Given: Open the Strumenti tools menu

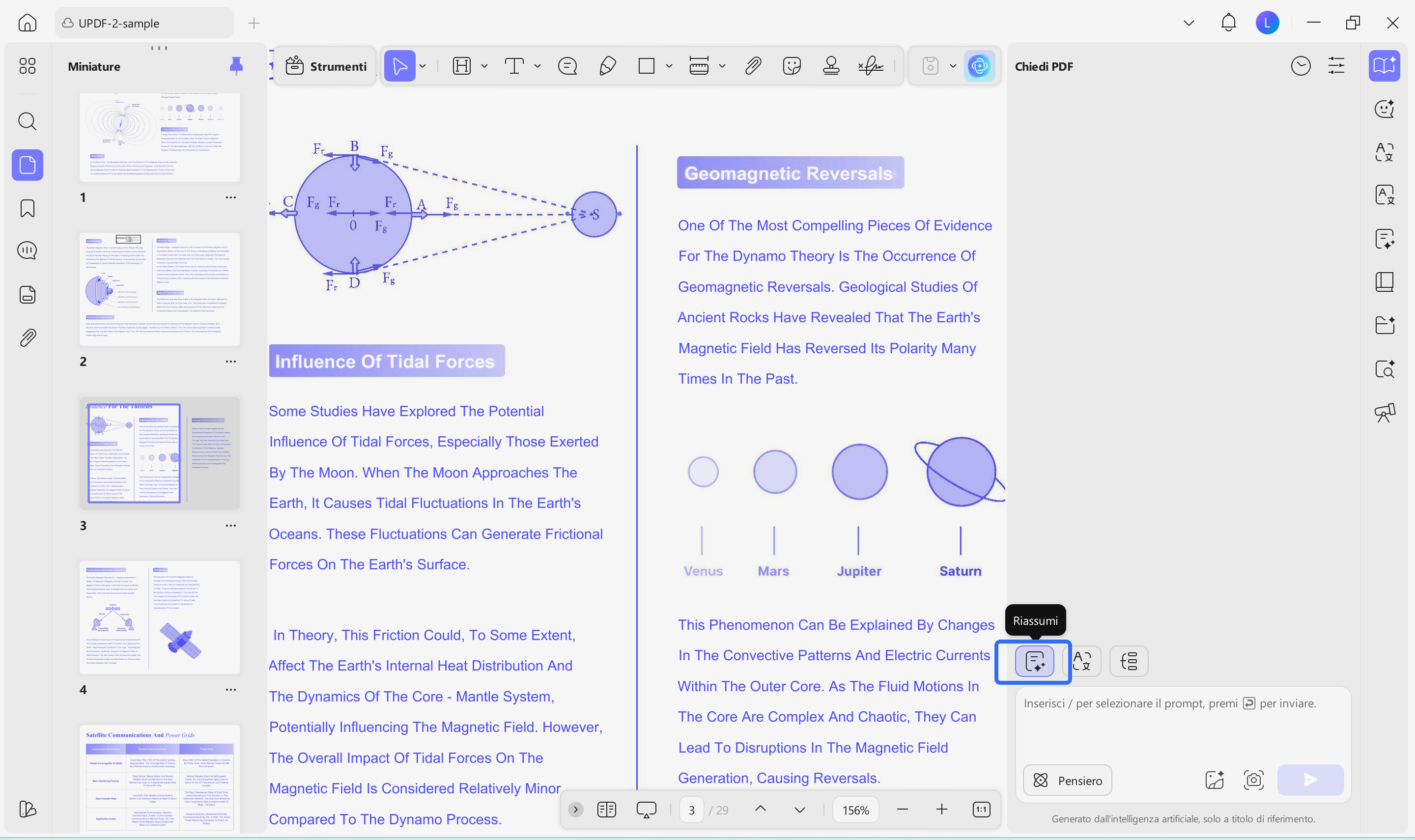Looking at the screenshot, I should 325,66.
